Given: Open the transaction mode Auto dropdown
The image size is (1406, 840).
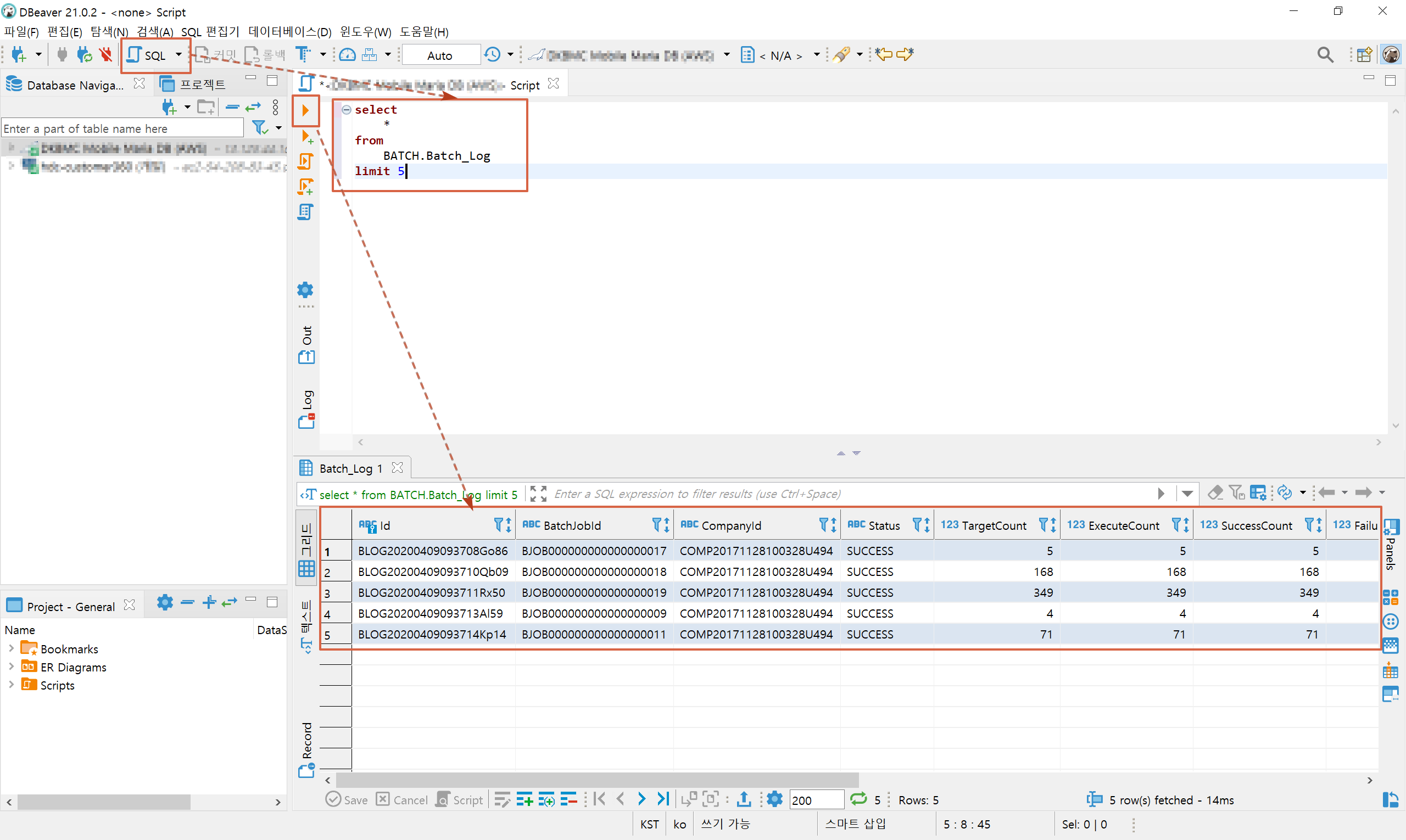Looking at the screenshot, I should pos(440,55).
